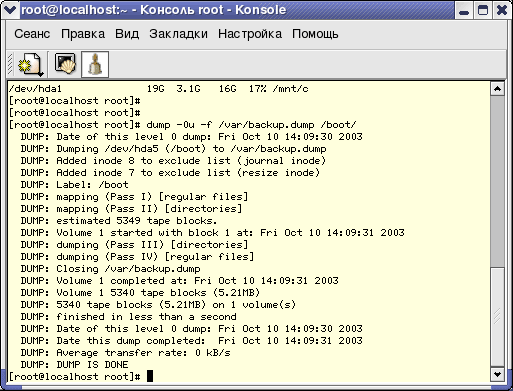The width and height of the screenshot is (513, 391).
Task: Click 'Added inode 7 to exclude list' line
Action: (x=170, y=173)
